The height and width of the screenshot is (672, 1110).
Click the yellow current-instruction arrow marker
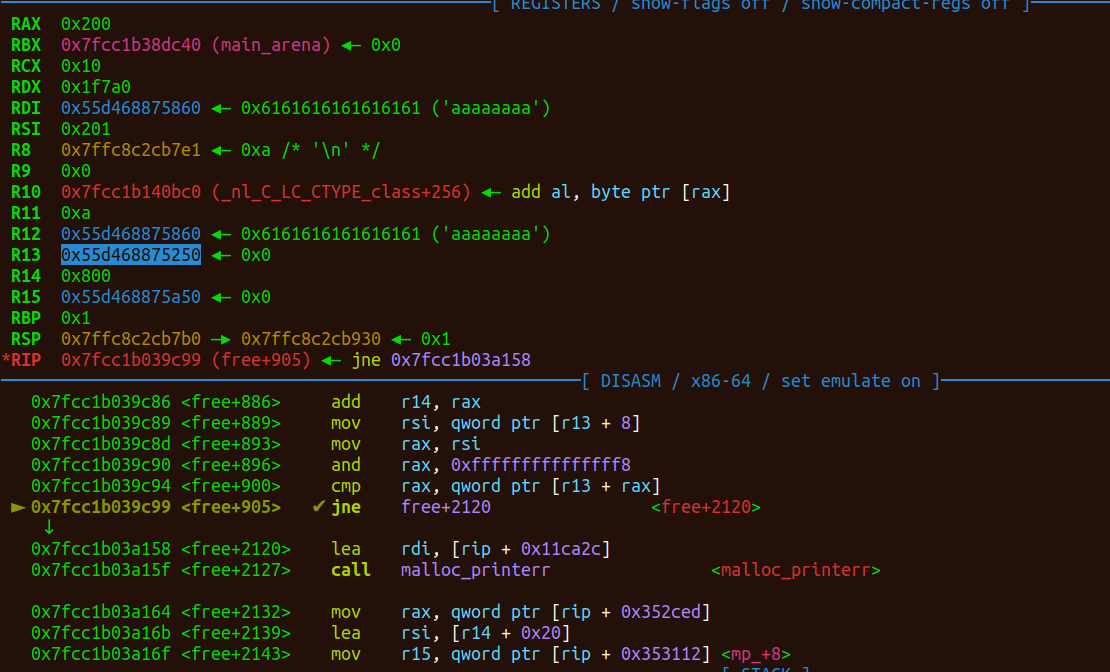pyautogui.click(x=18, y=507)
